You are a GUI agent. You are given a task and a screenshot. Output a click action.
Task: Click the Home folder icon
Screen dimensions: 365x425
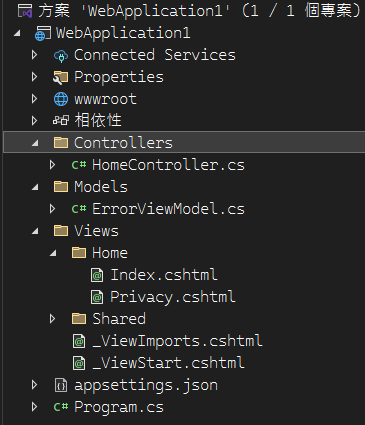(x=79, y=253)
